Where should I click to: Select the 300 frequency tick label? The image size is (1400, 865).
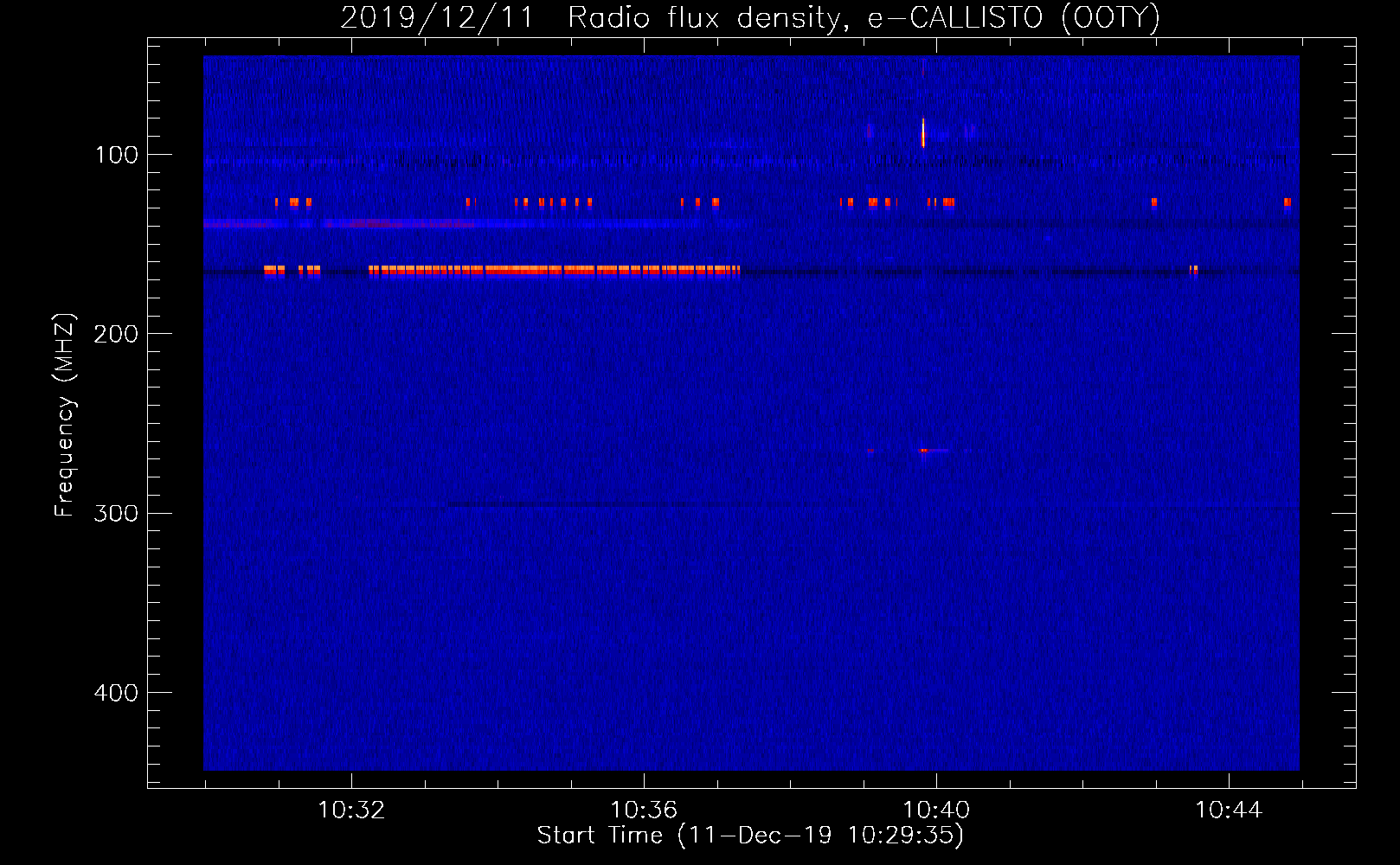115,513
